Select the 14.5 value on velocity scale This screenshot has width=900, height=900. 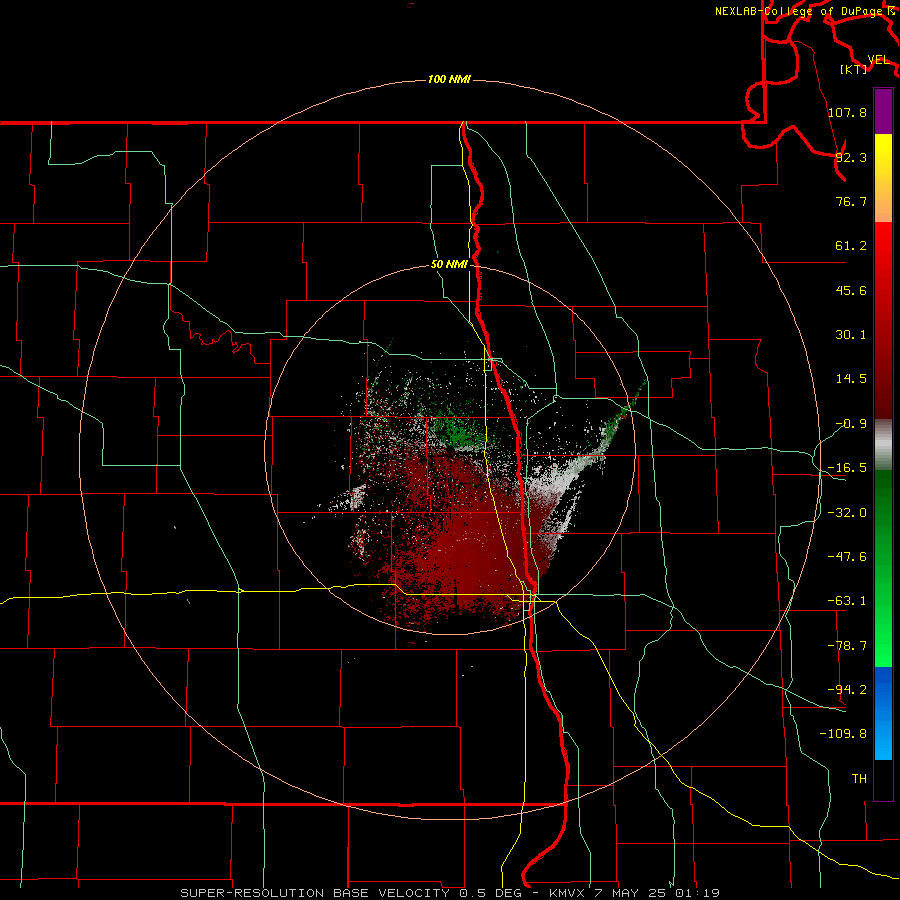(x=851, y=379)
